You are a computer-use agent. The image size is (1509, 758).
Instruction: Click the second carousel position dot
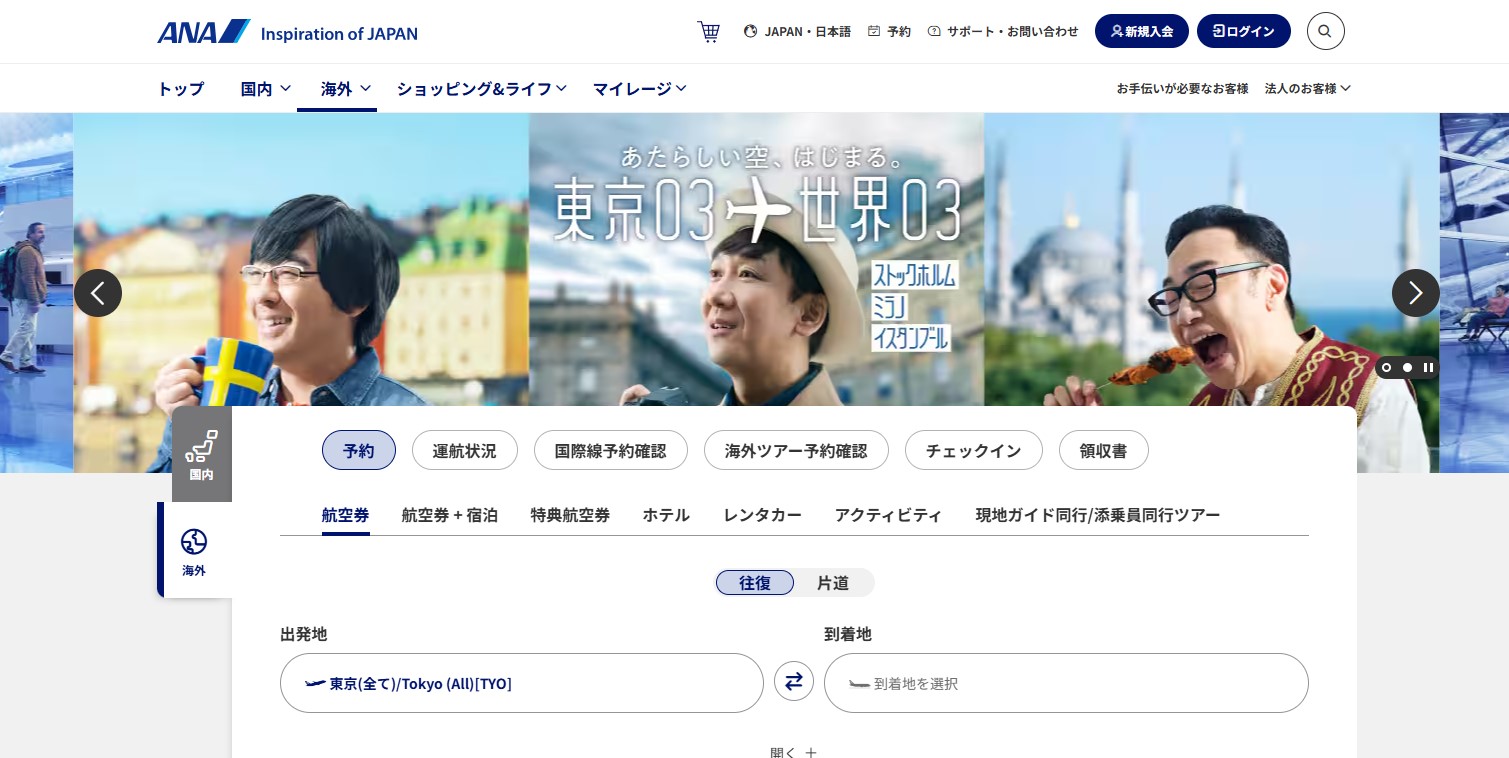(x=1407, y=367)
